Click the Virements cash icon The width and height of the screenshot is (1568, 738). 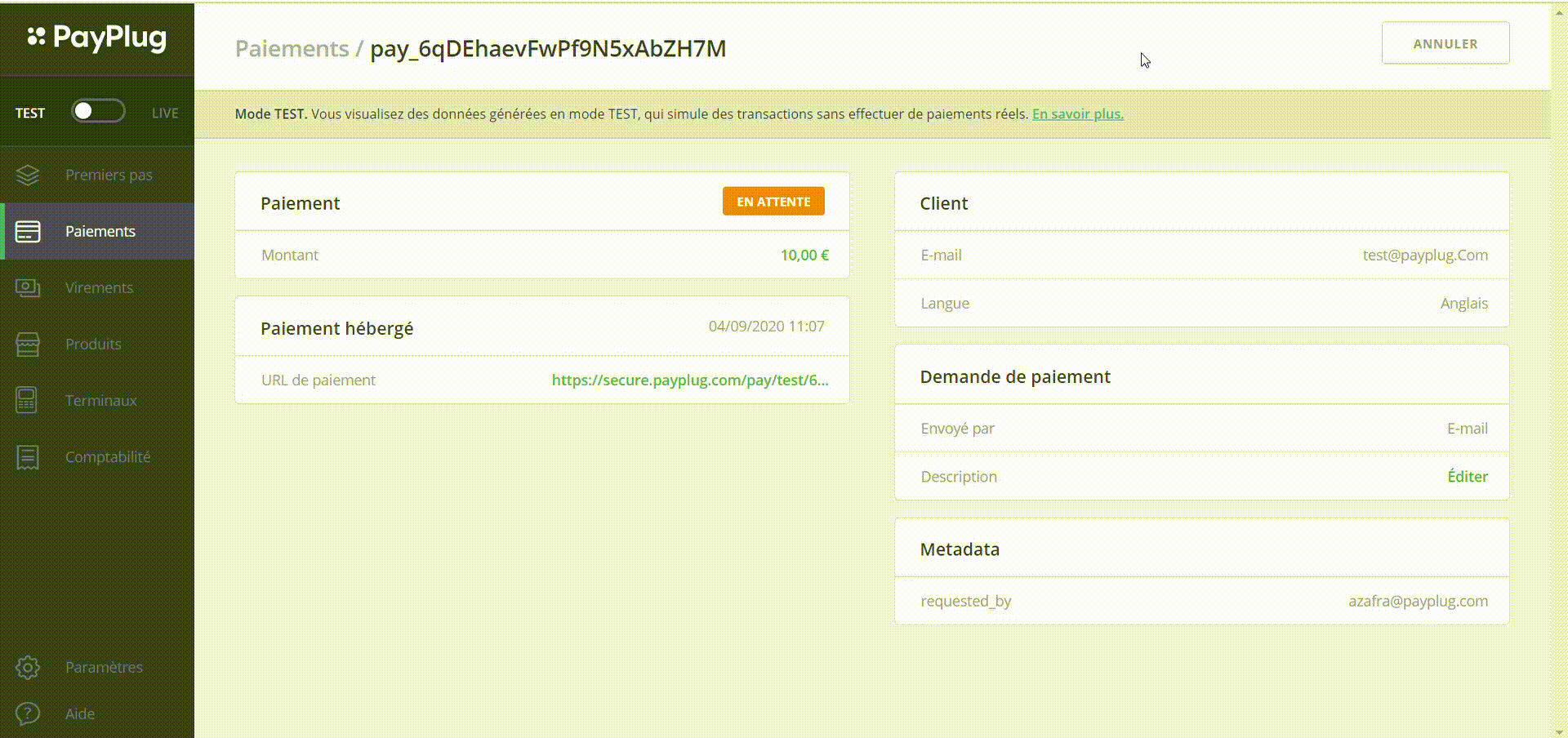pos(28,287)
